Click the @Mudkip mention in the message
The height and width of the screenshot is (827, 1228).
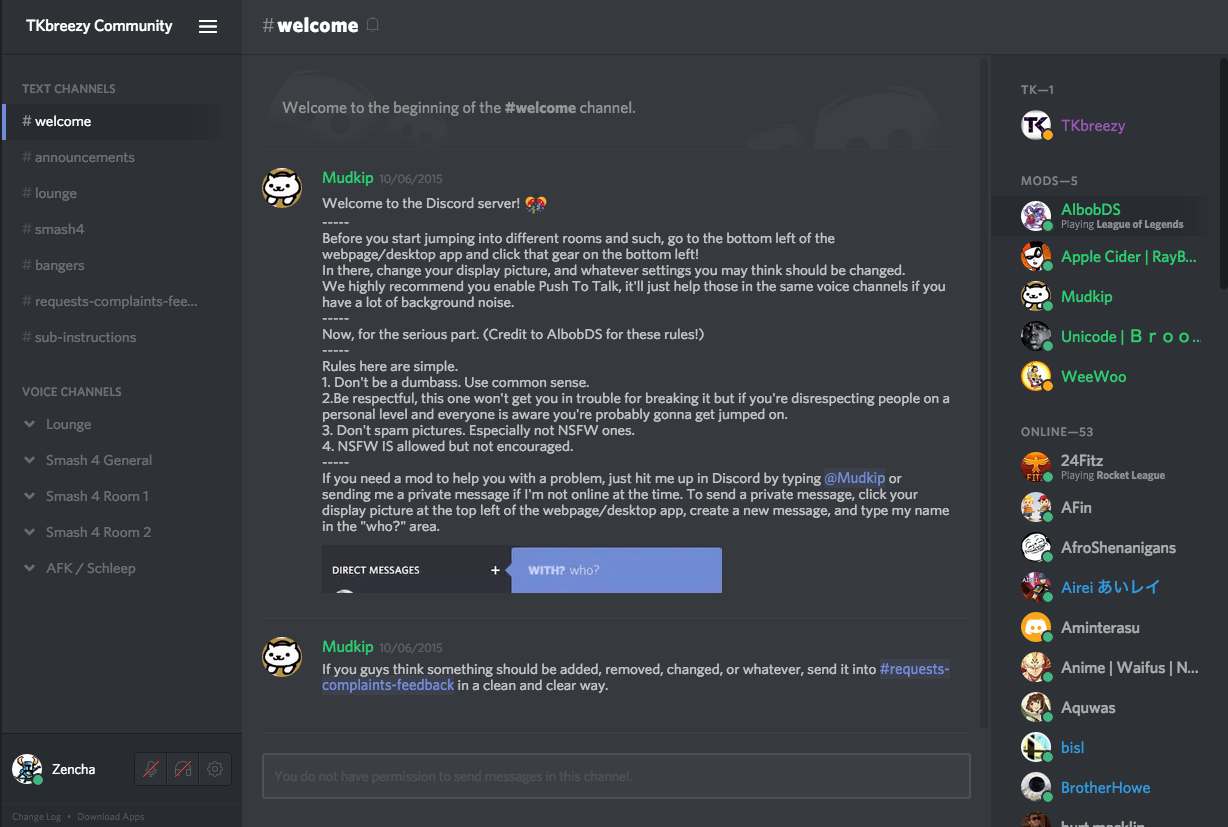point(854,478)
